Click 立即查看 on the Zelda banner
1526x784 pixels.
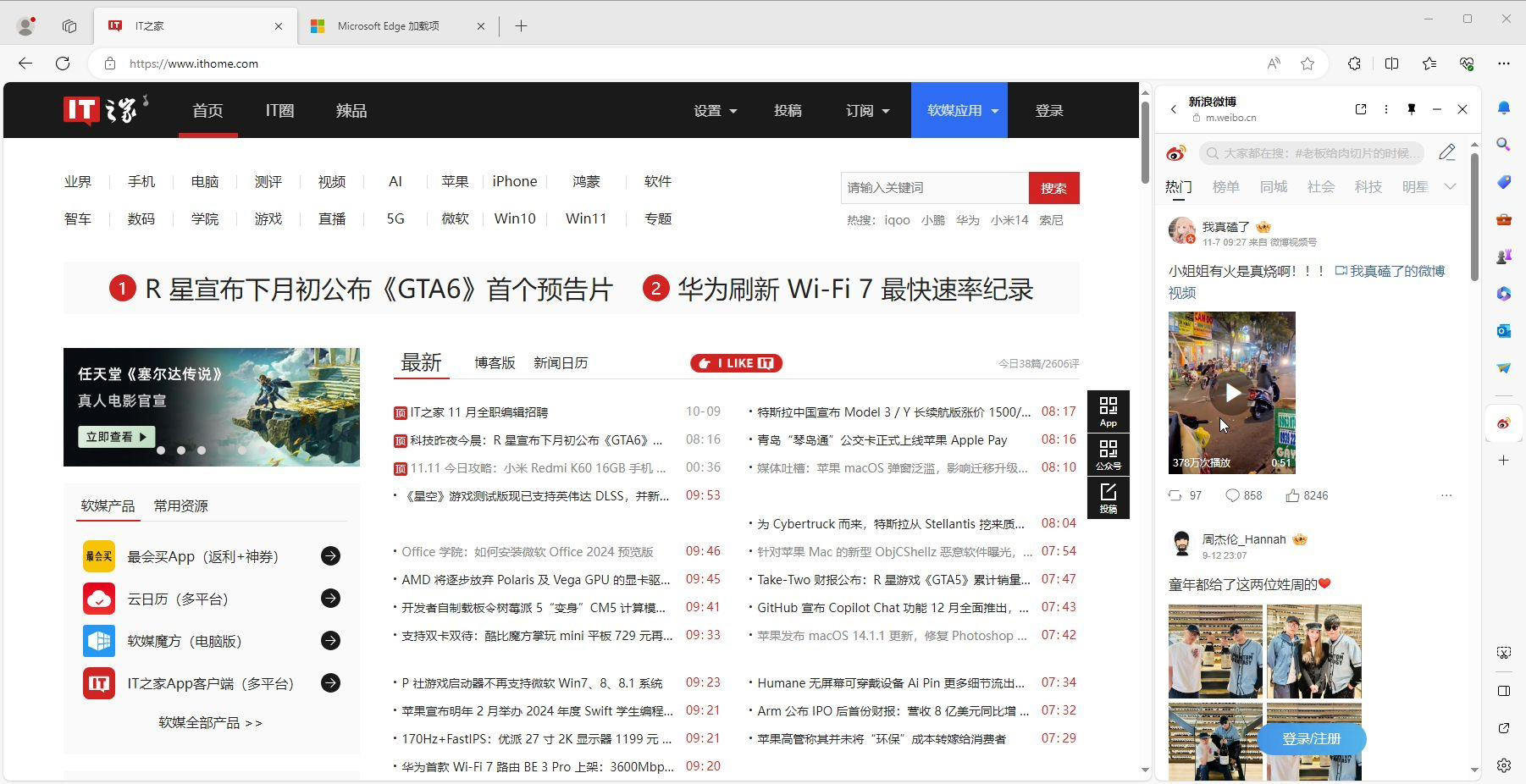click(116, 437)
